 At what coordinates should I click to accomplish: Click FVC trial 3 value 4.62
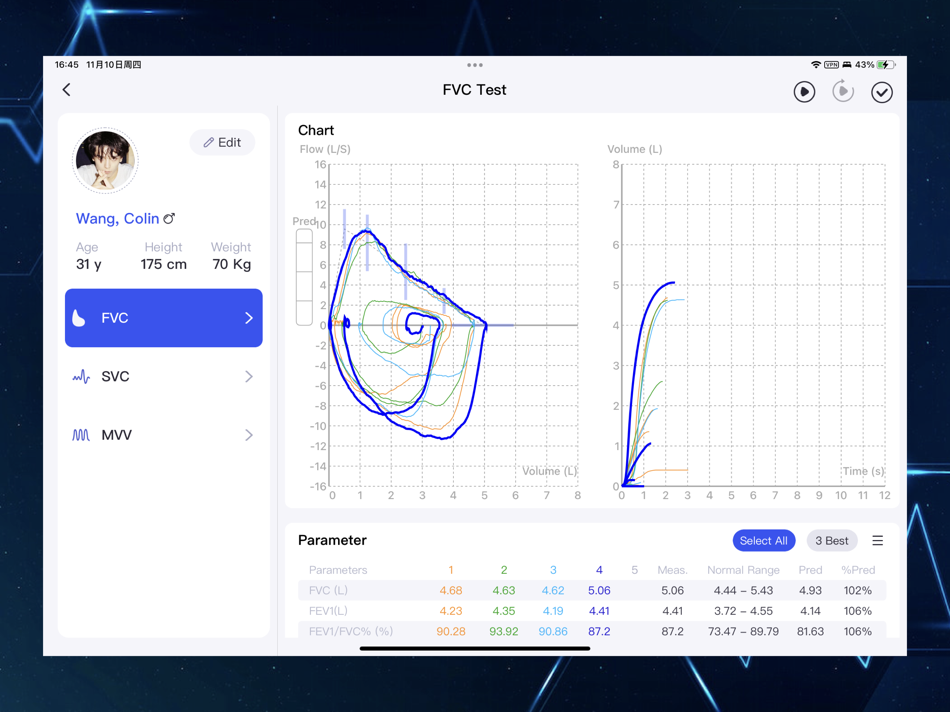coord(553,590)
